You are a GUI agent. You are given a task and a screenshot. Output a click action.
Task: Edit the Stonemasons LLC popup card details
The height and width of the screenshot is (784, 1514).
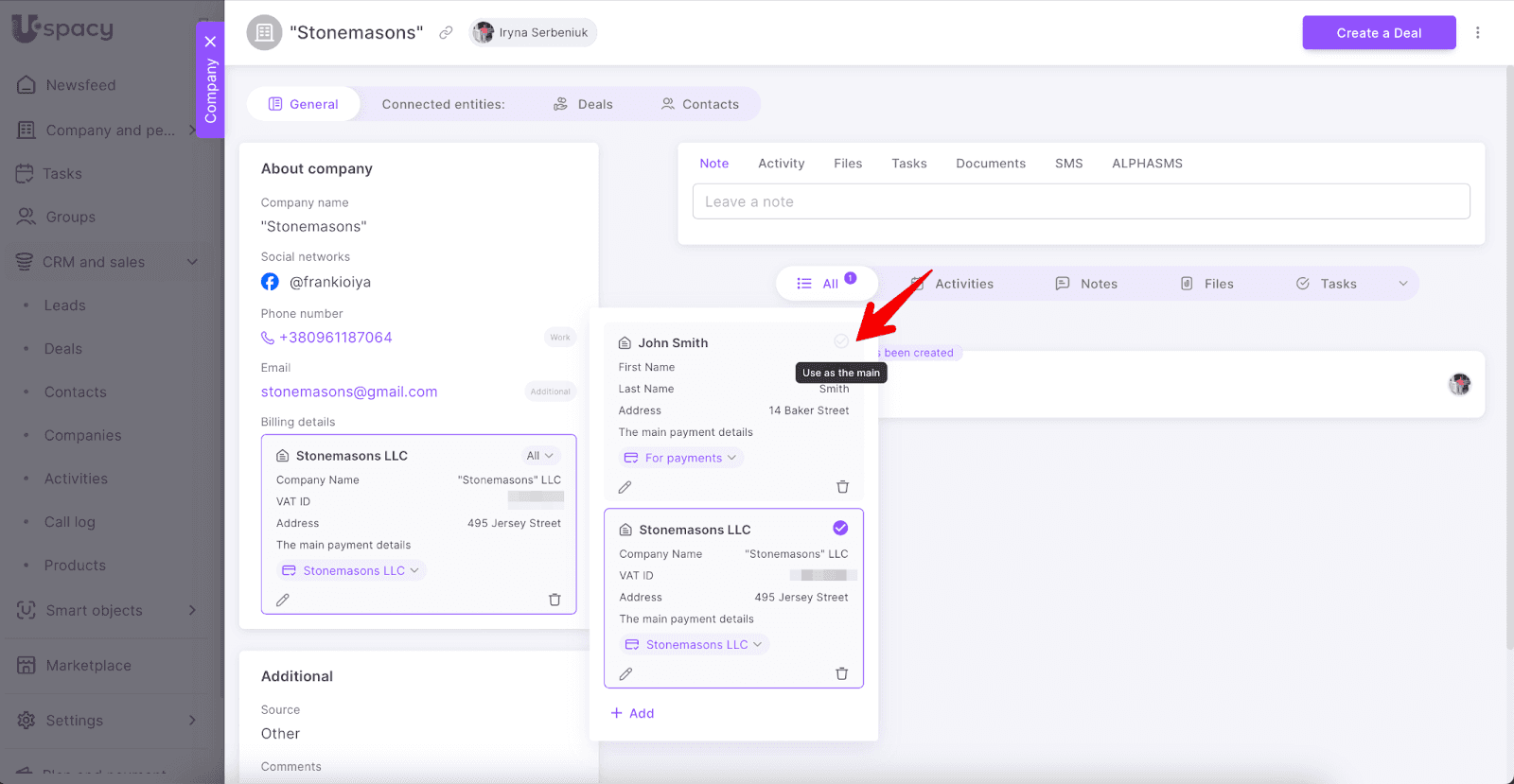(625, 673)
